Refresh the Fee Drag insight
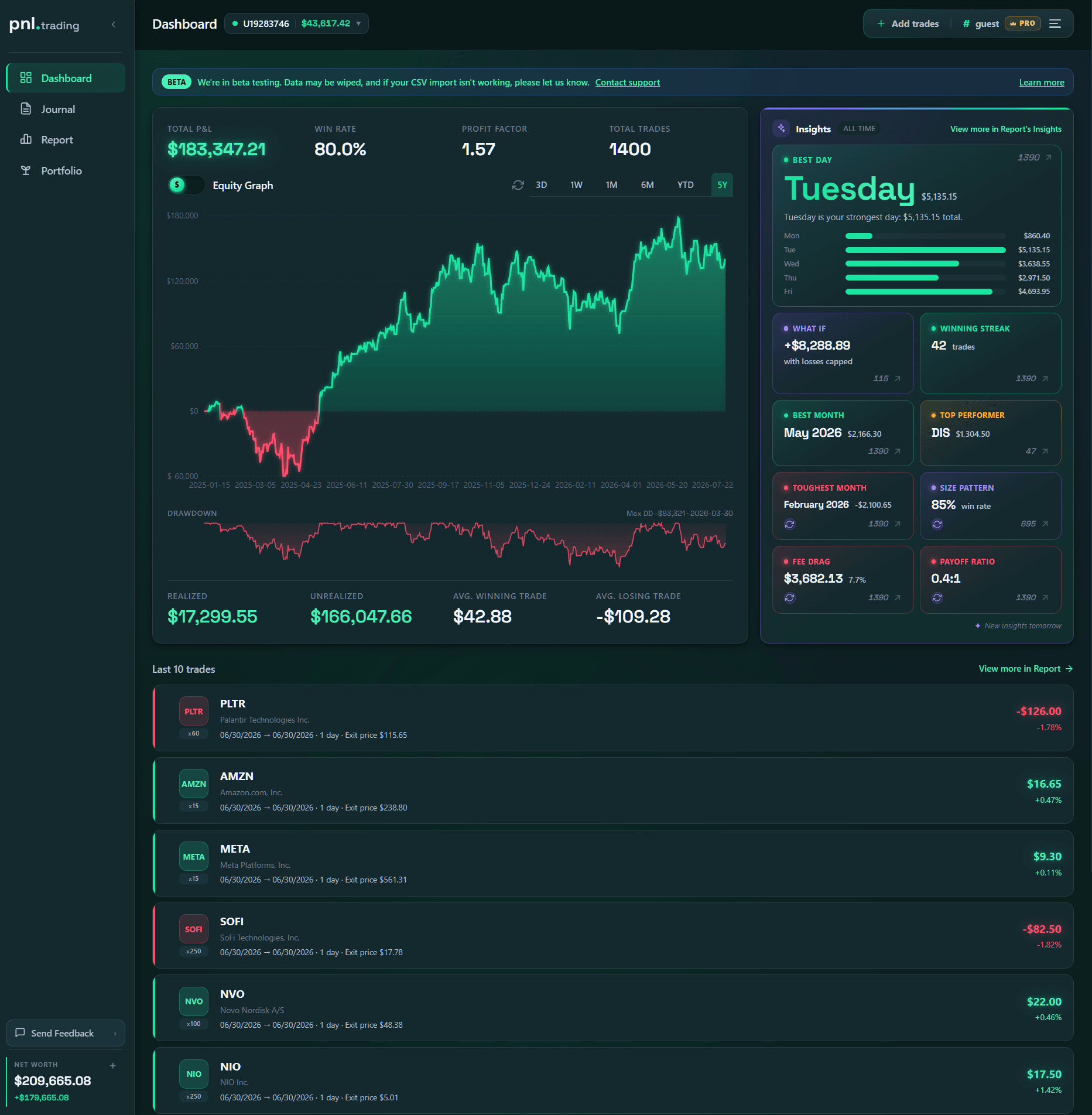The height and width of the screenshot is (1115, 1092). [x=789, y=598]
